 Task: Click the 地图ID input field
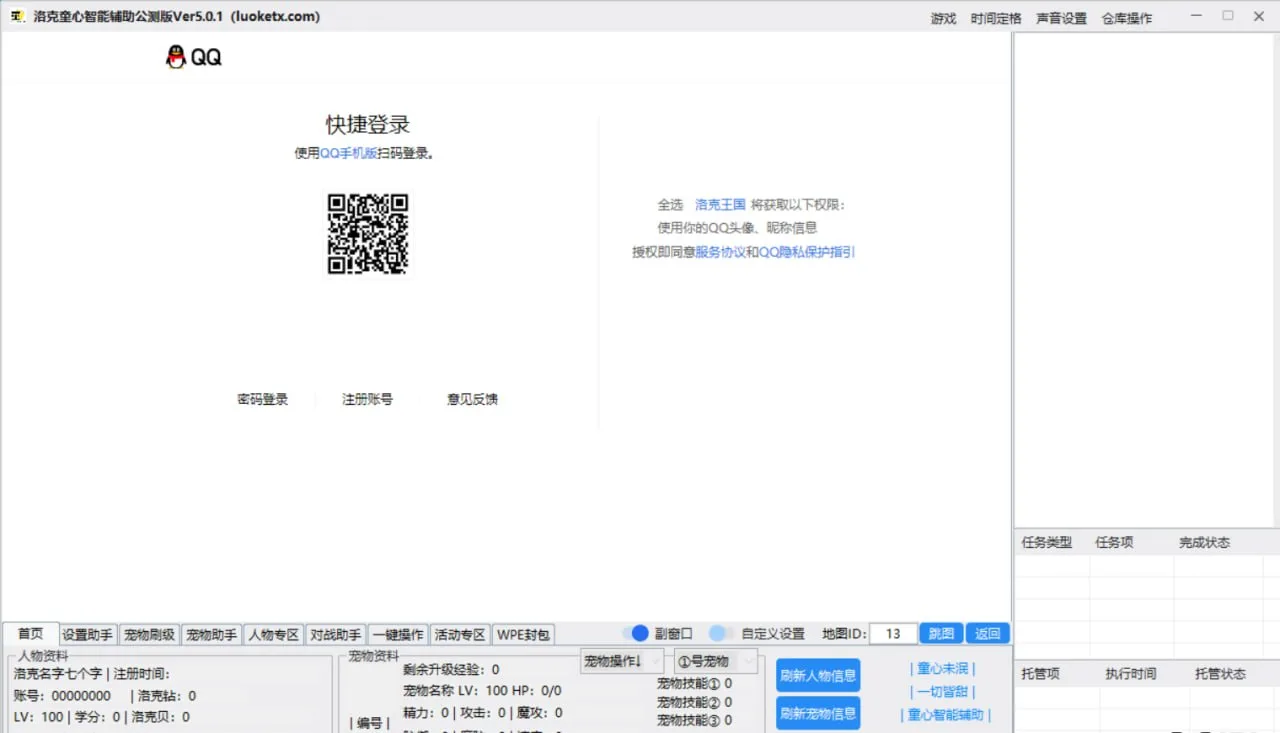(893, 633)
